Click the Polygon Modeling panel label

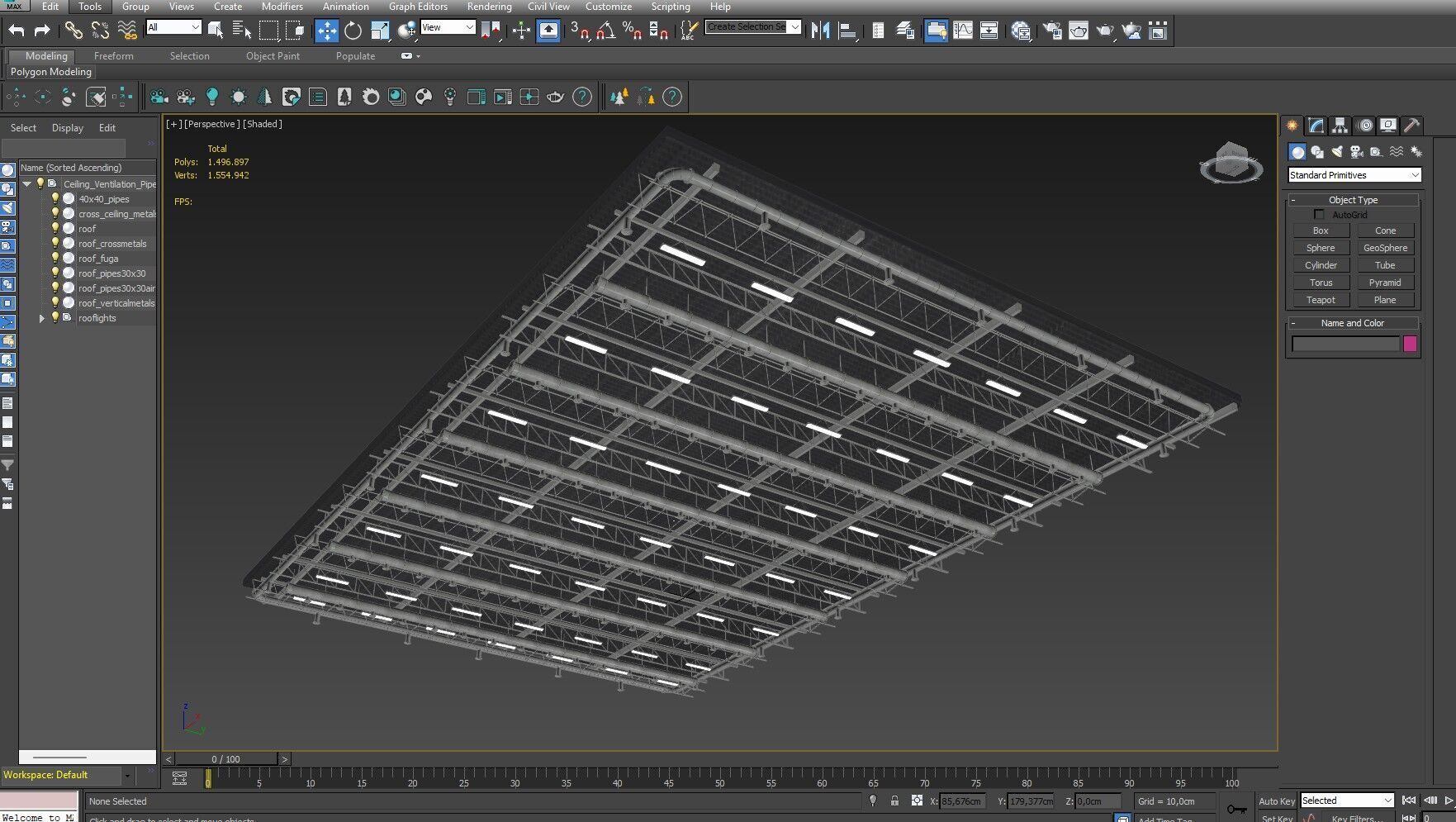pos(51,72)
